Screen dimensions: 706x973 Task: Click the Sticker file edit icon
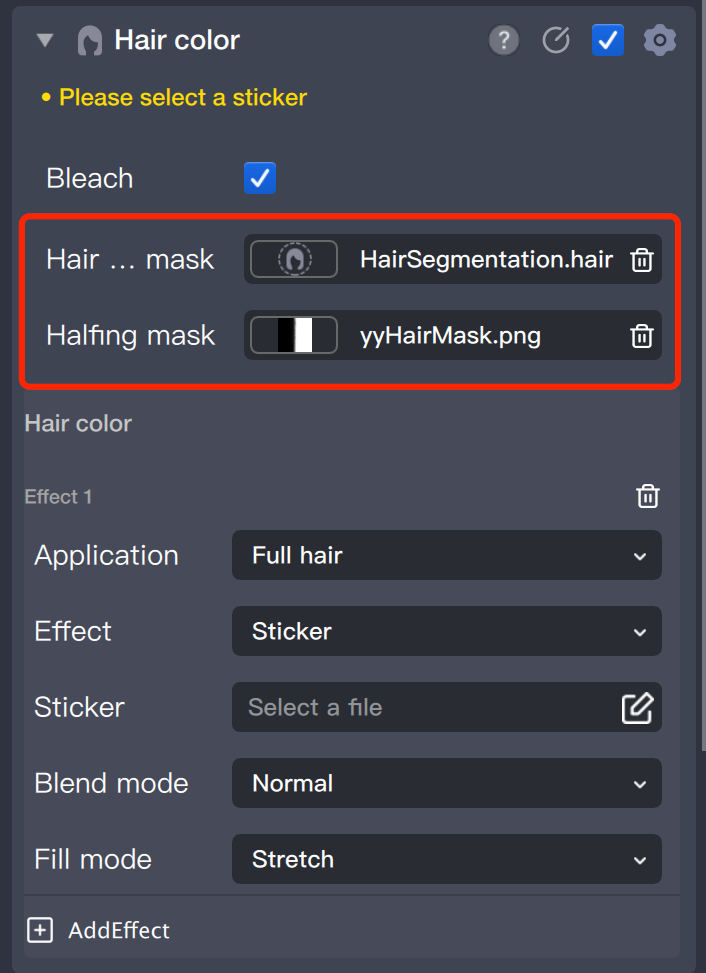coord(637,708)
